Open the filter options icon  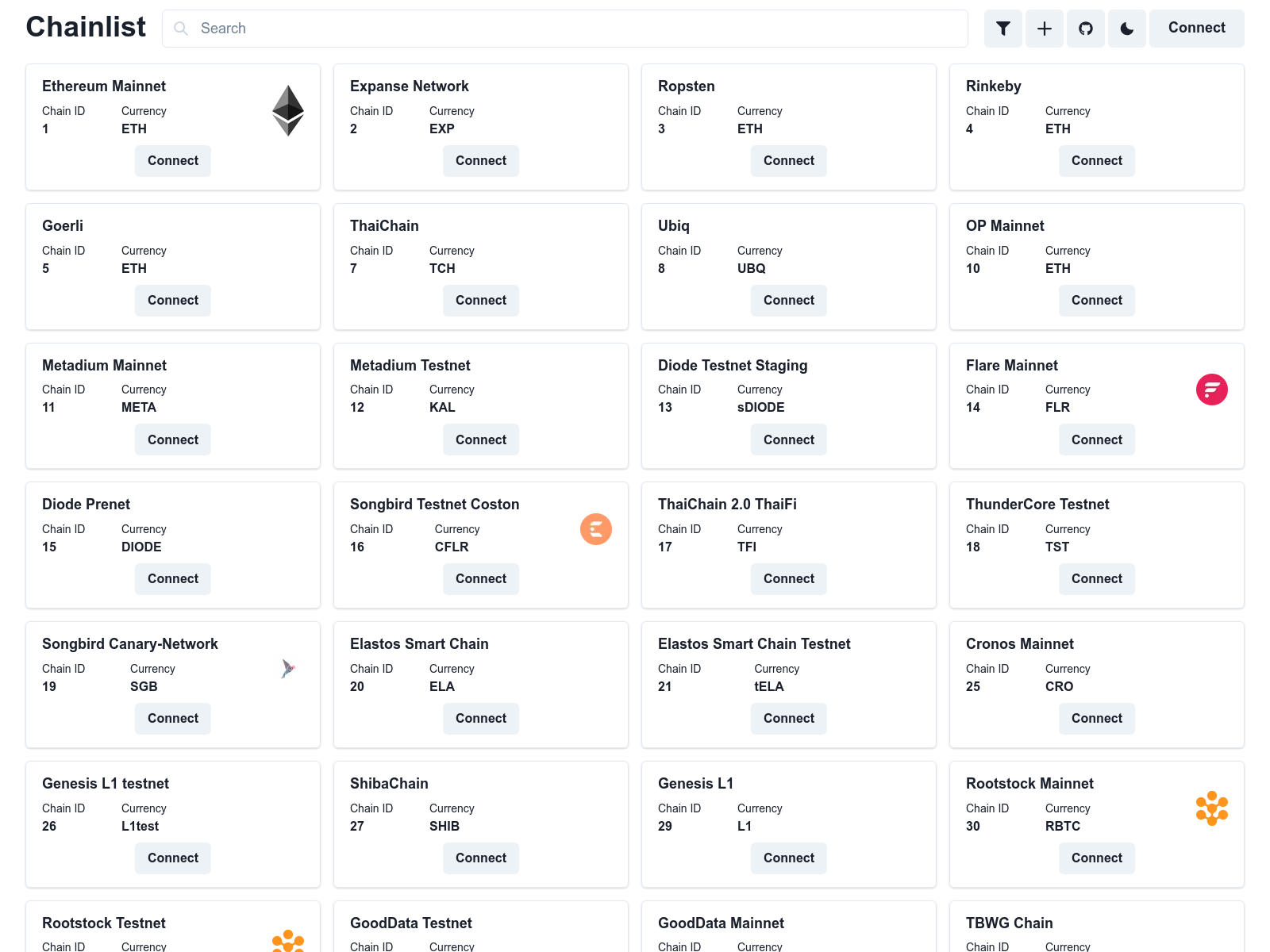(1003, 29)
